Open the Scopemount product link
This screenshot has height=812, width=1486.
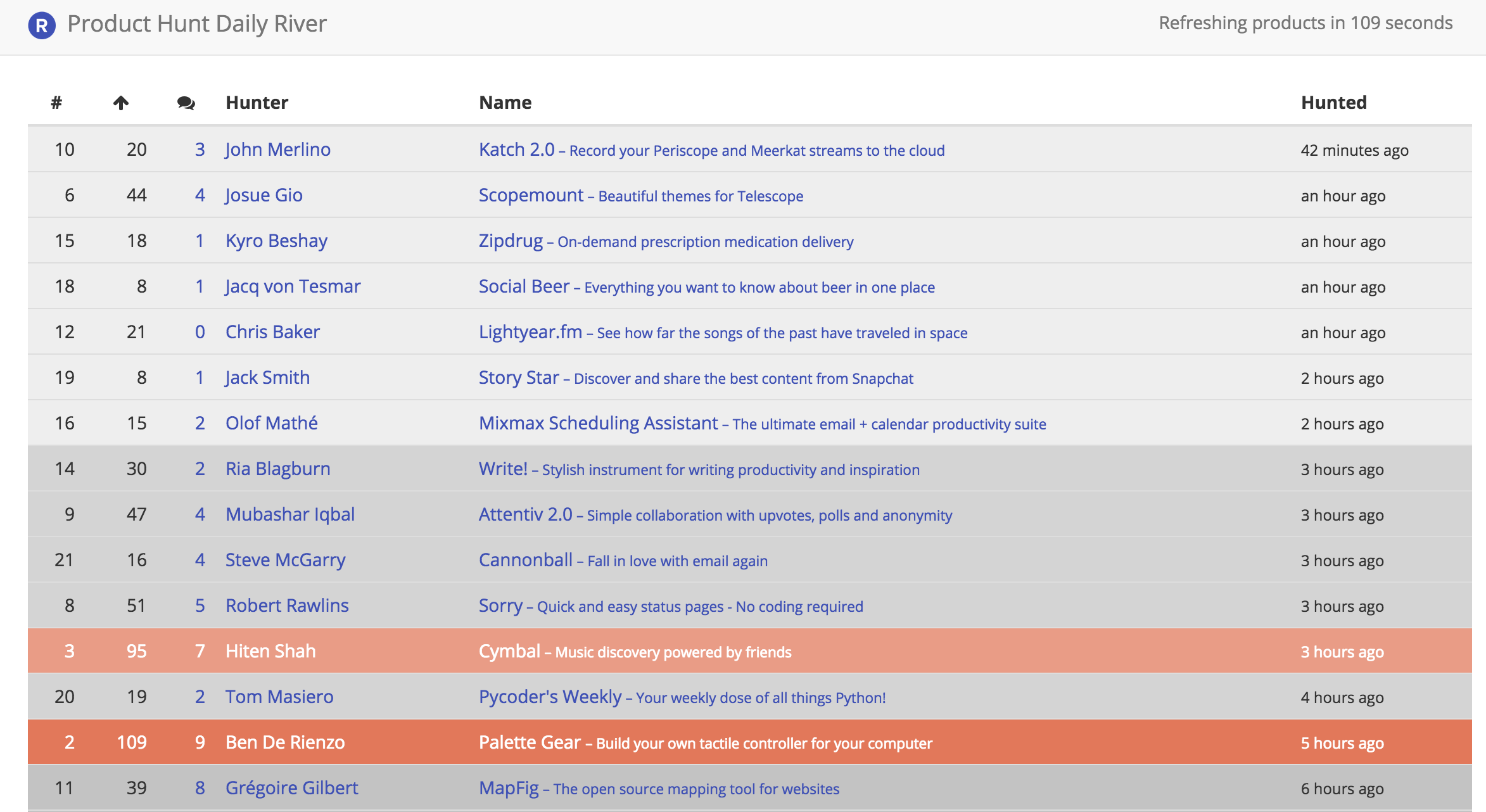531,195
